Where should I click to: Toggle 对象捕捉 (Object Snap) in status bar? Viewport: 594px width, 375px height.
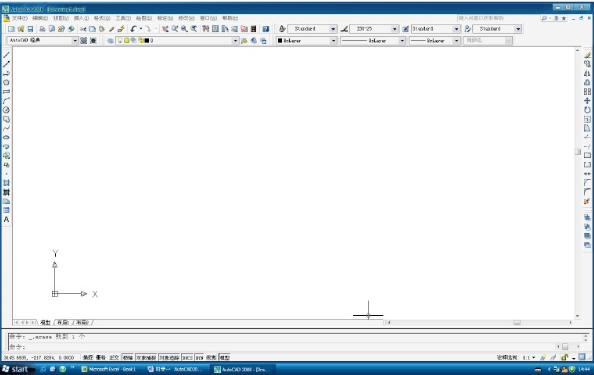(146, 357)
